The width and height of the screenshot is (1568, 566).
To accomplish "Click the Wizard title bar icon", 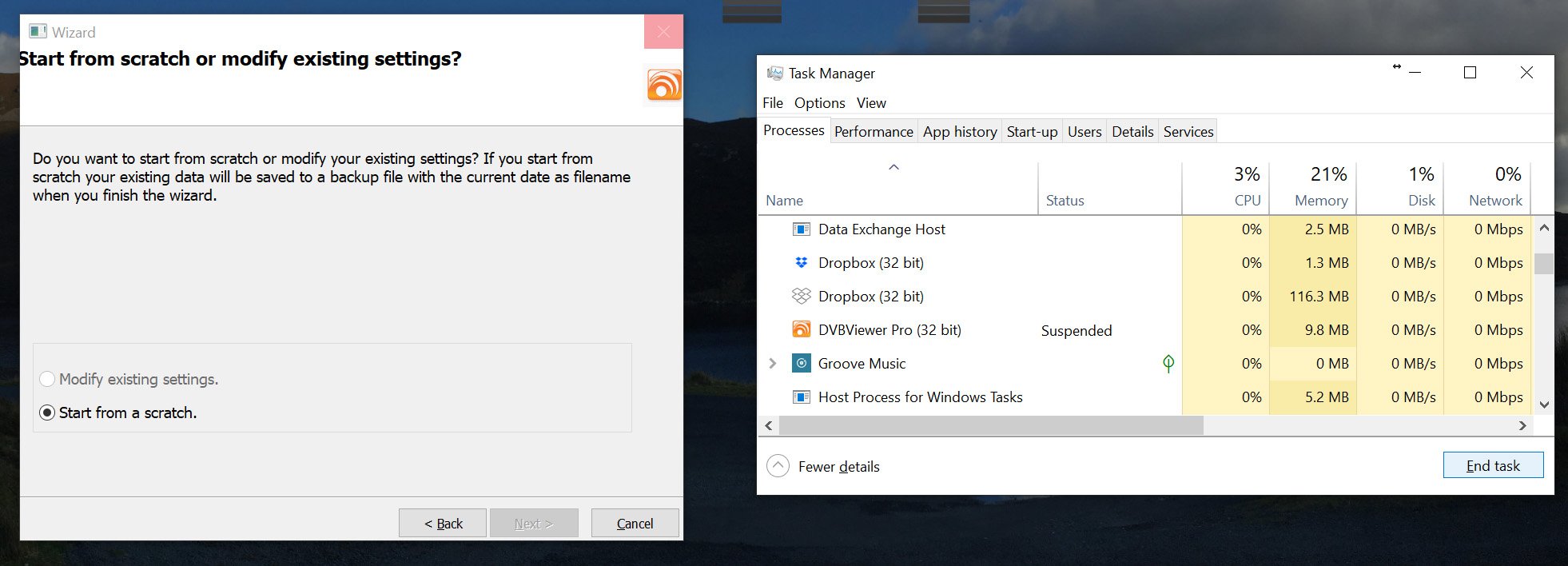I will click(38, 31).
